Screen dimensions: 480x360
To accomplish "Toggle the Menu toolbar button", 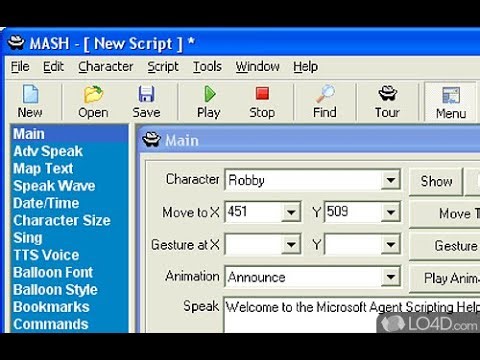I will click(x=450, y=102).
